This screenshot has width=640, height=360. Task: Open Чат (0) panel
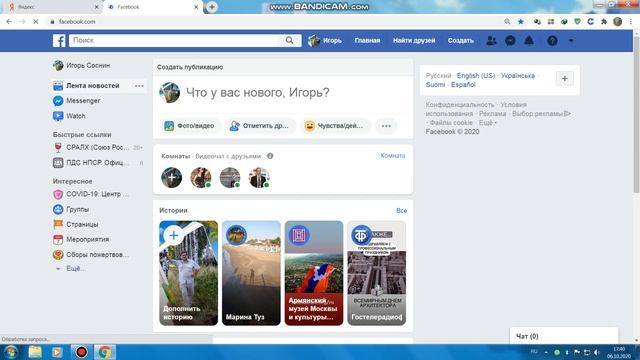click(x=564, y=336)
